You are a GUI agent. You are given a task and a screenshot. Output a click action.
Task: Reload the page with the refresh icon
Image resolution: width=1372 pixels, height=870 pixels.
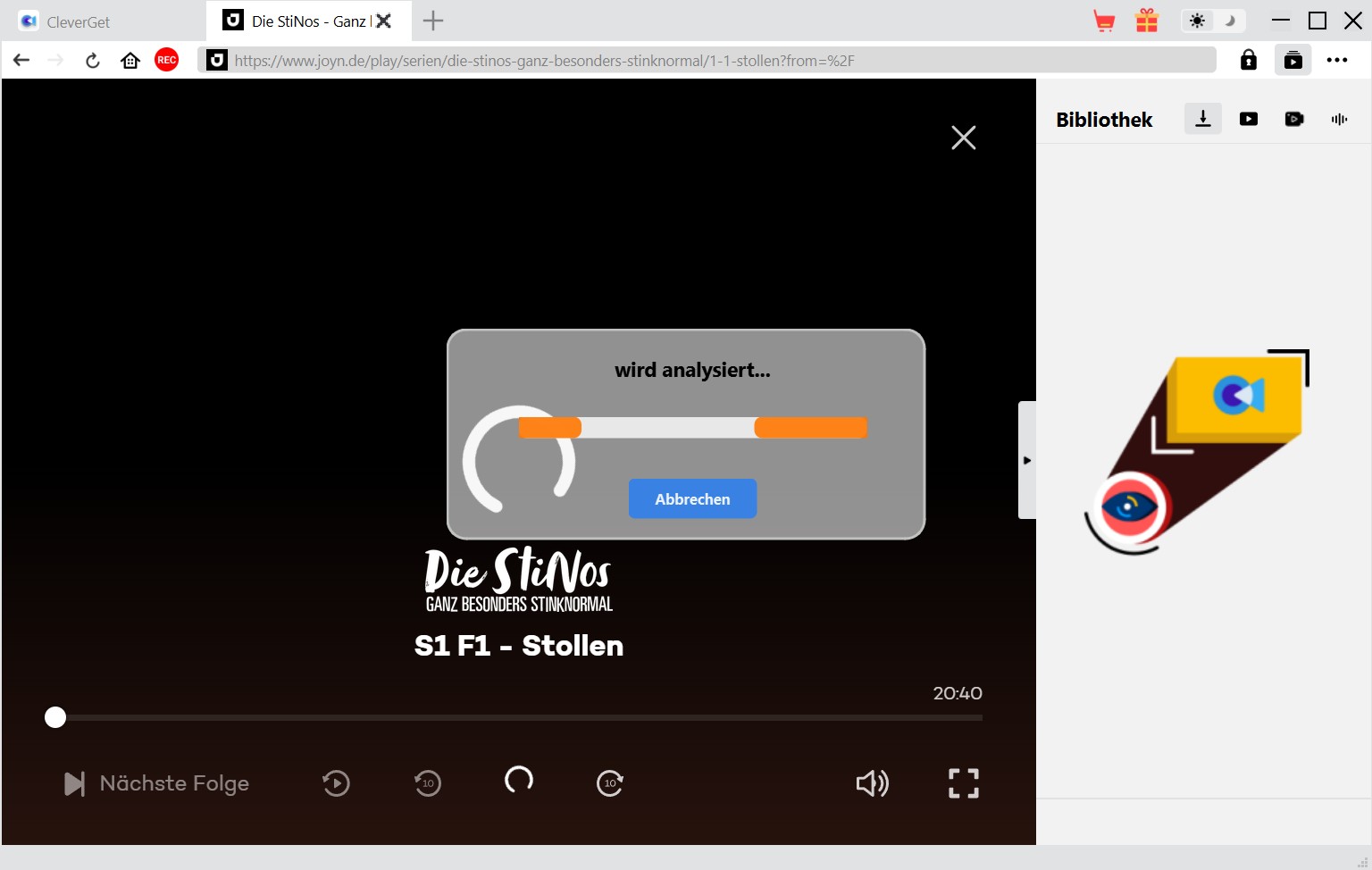click(92, 60)
